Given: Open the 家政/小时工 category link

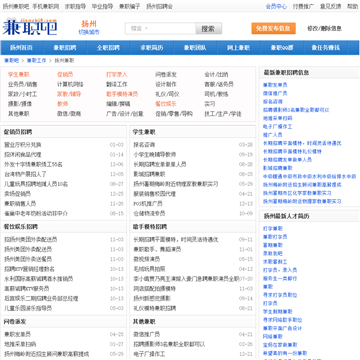Looking at the screenshot, I should [x=23, y=94].
